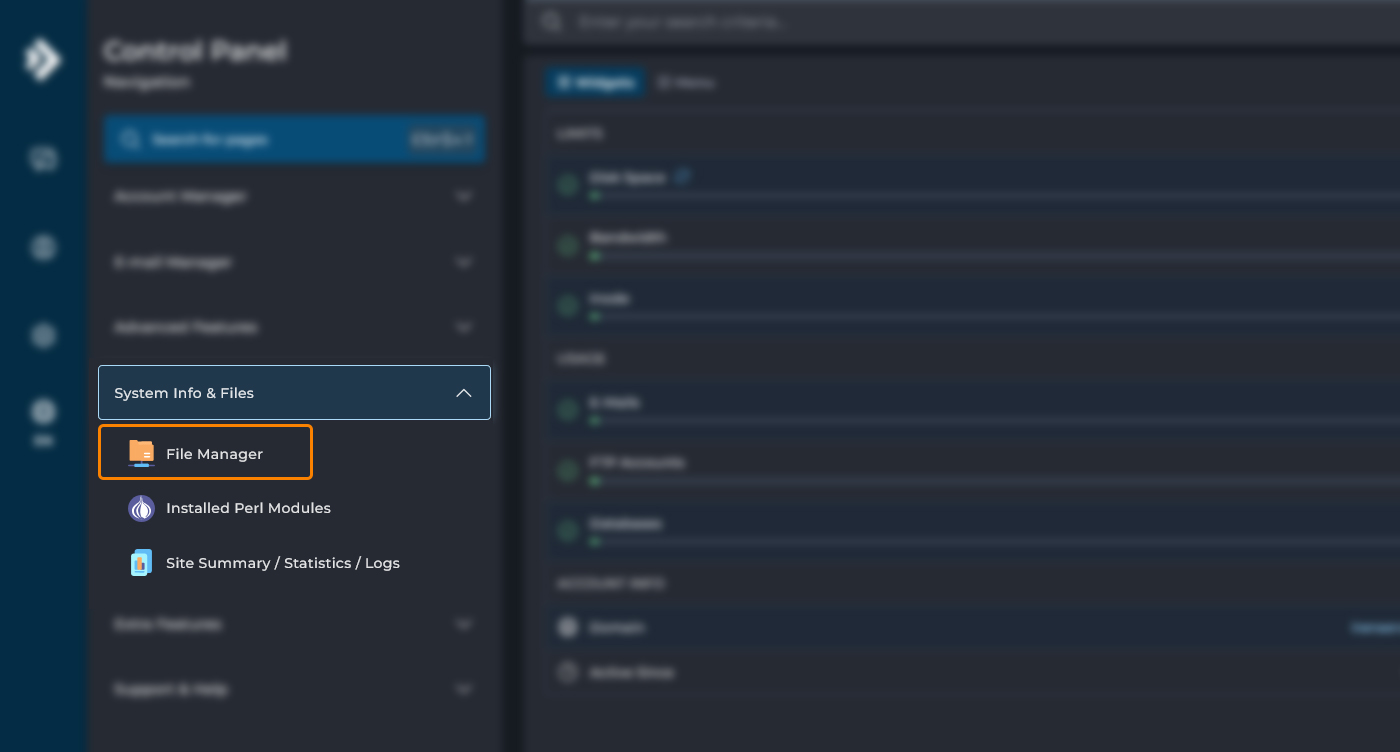Click the magnifier icon in the search bar

551,21
